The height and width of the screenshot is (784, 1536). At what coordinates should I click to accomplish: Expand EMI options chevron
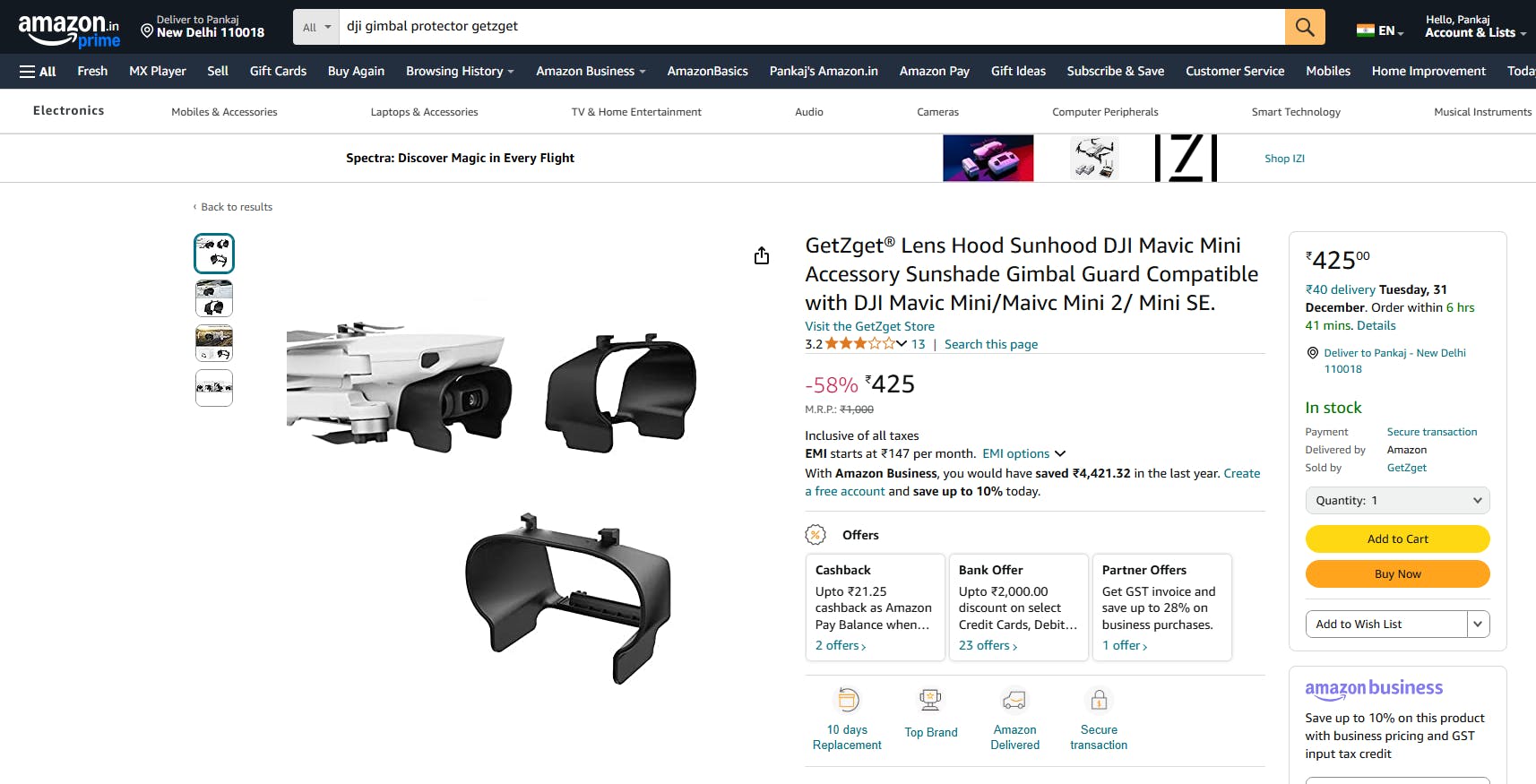[1060, 453]
